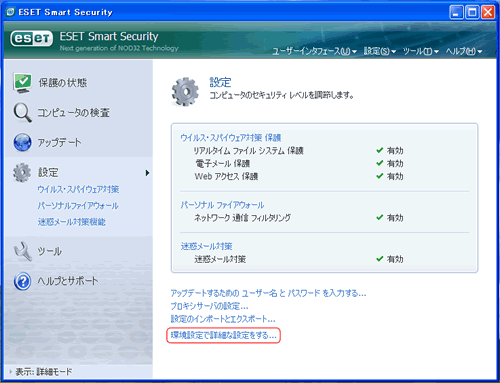500x383 pixels.
Task: Open the ユーザーインタフェース(U) menu
Action: click(314, 51)
